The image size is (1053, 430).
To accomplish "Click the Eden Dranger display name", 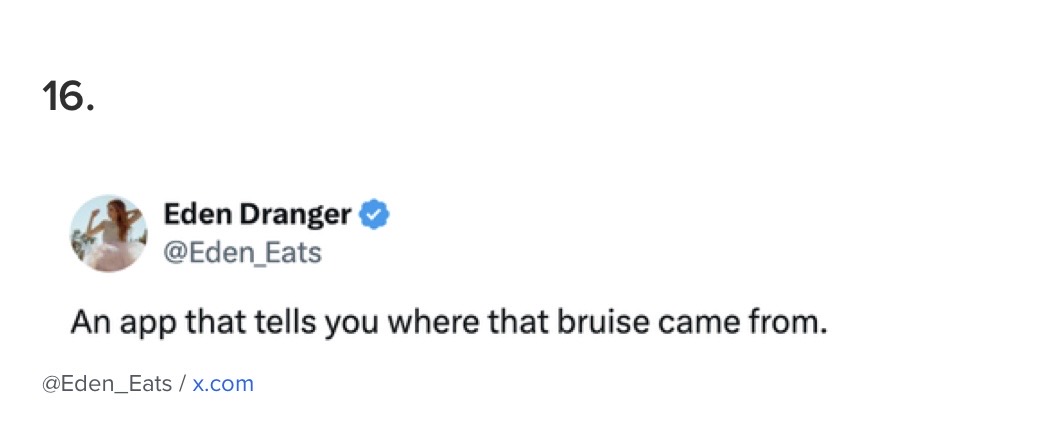I will (257, 214).
